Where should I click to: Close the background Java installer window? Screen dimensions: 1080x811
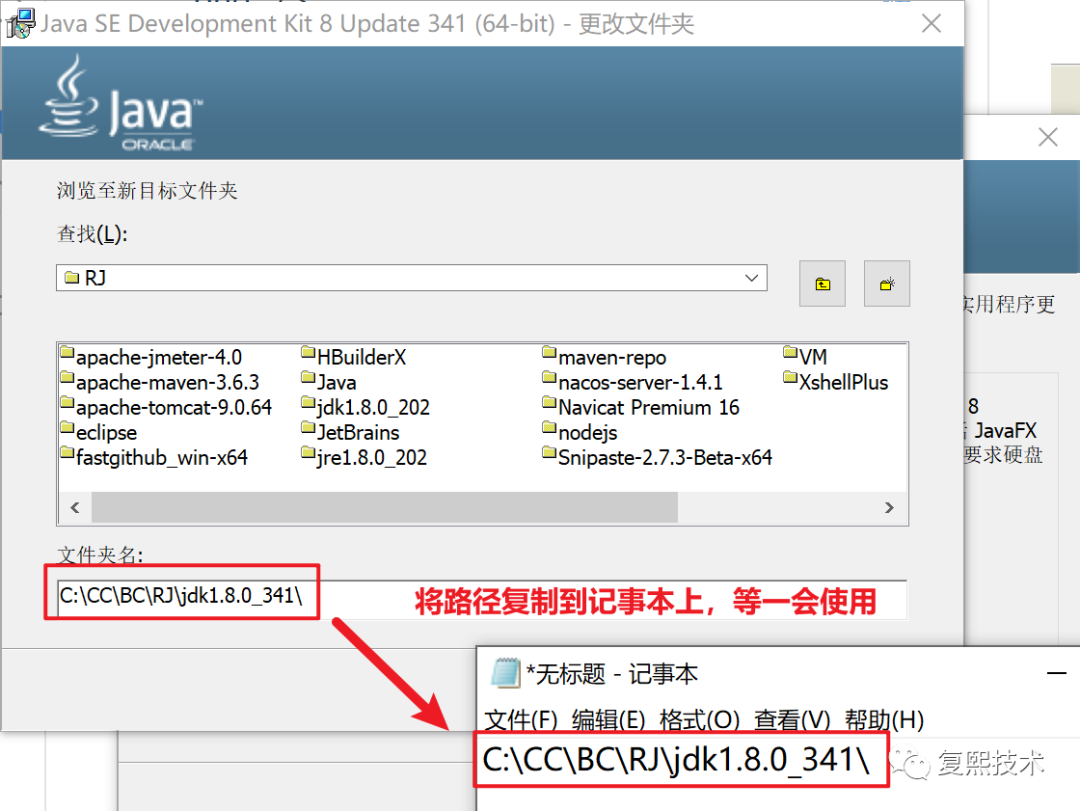point(1048,137)
